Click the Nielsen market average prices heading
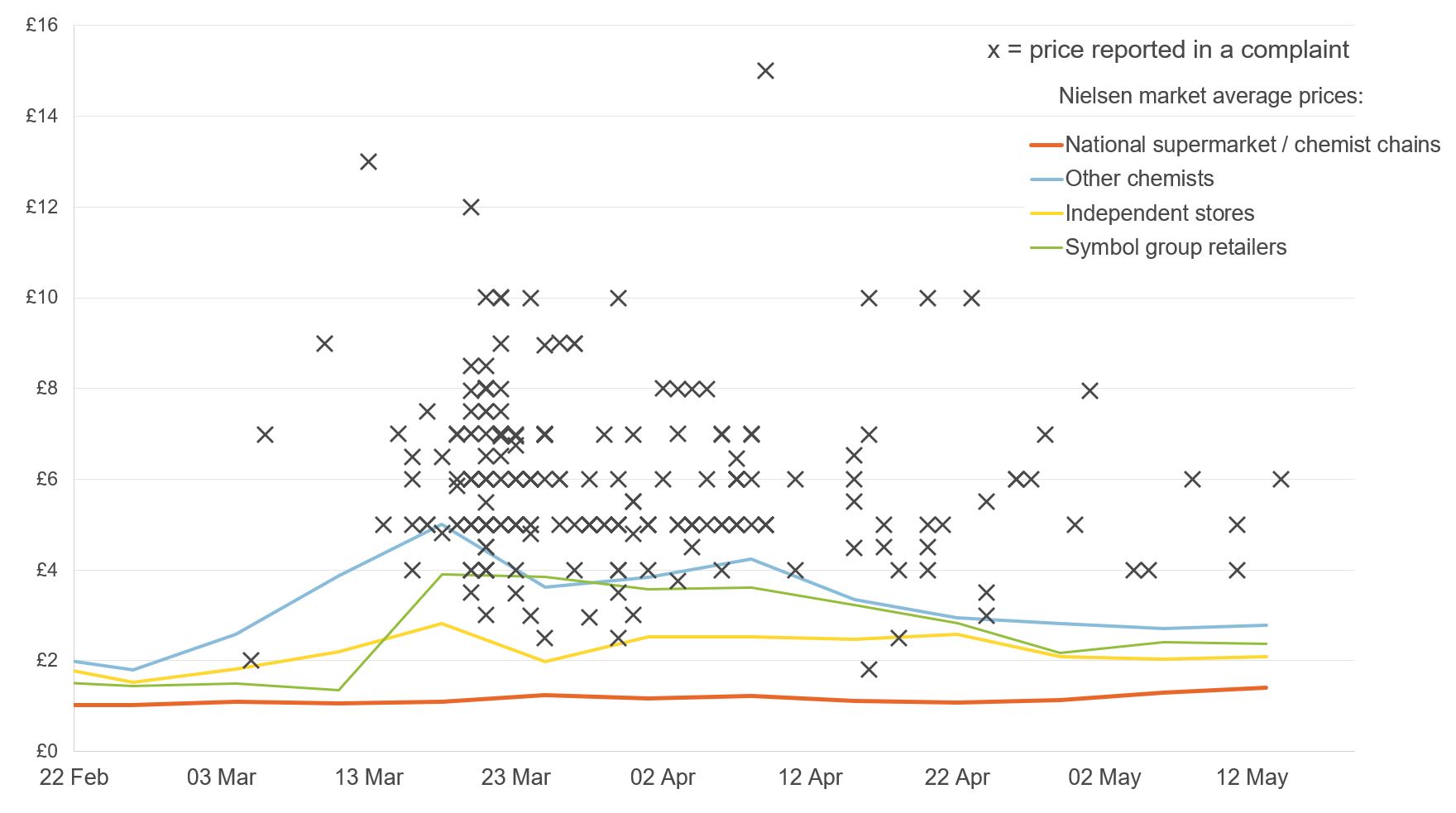1456x813 pixels. point(1213,94)
